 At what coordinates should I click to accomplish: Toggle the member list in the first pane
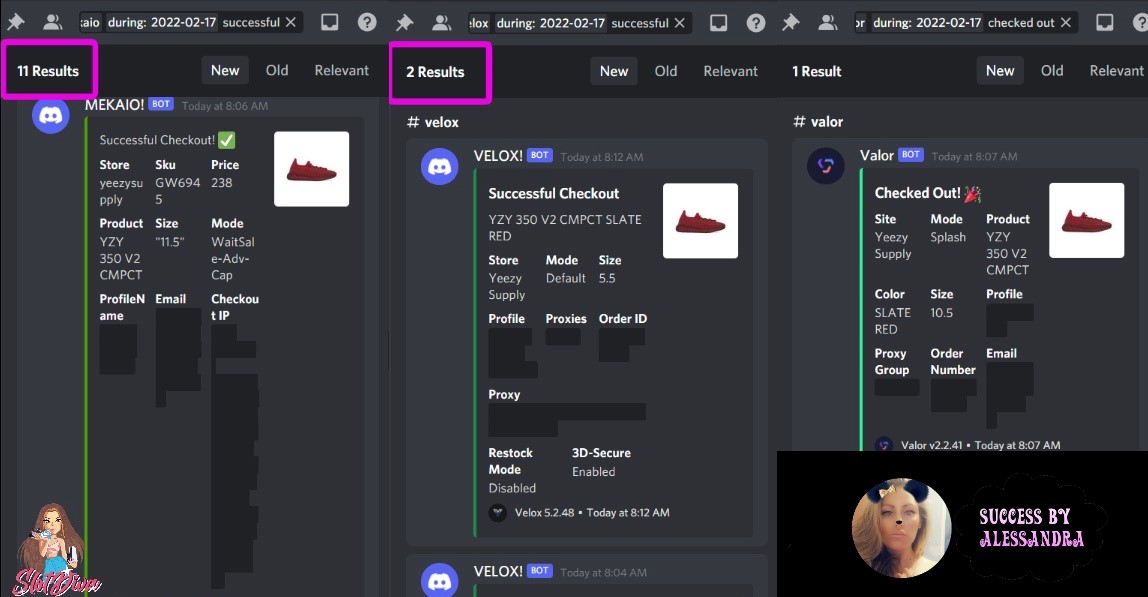click(x=50, y=20)
